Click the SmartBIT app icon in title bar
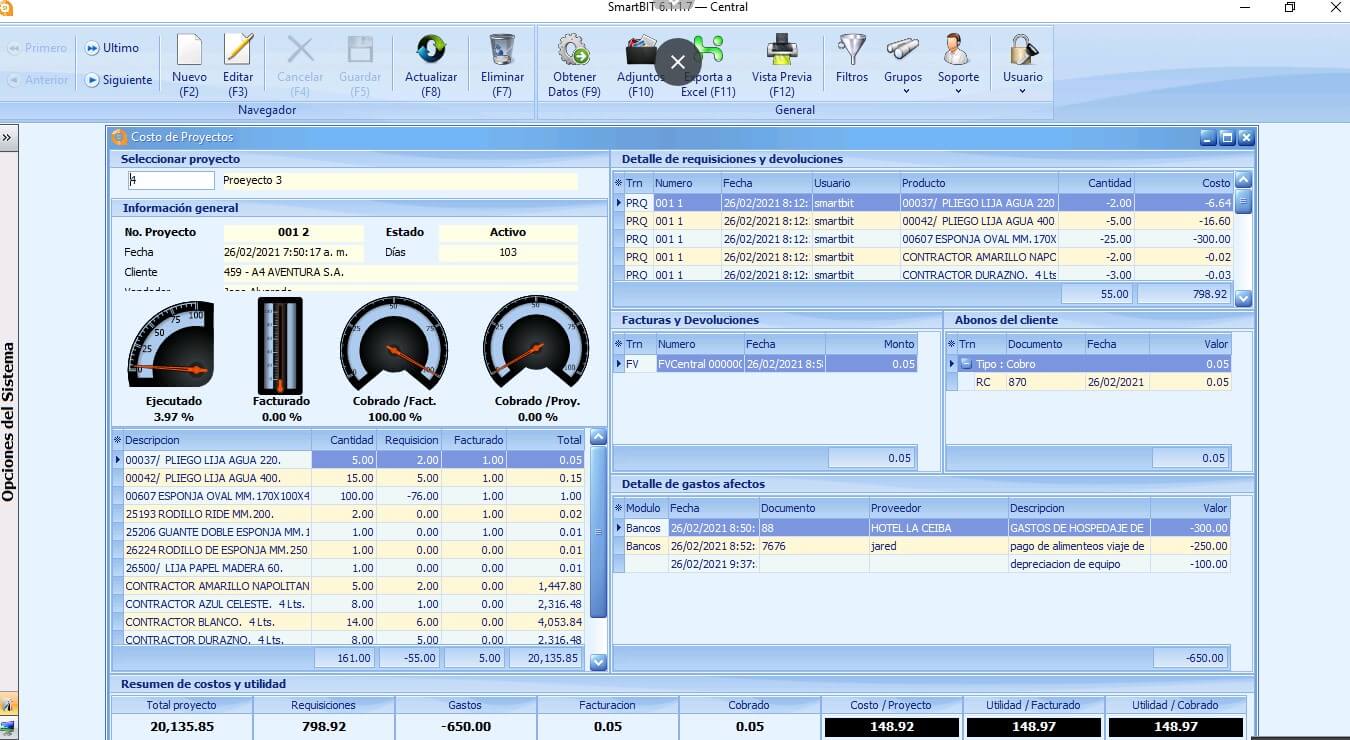This screenshot has height=740, width=1350. click(7, 8)
